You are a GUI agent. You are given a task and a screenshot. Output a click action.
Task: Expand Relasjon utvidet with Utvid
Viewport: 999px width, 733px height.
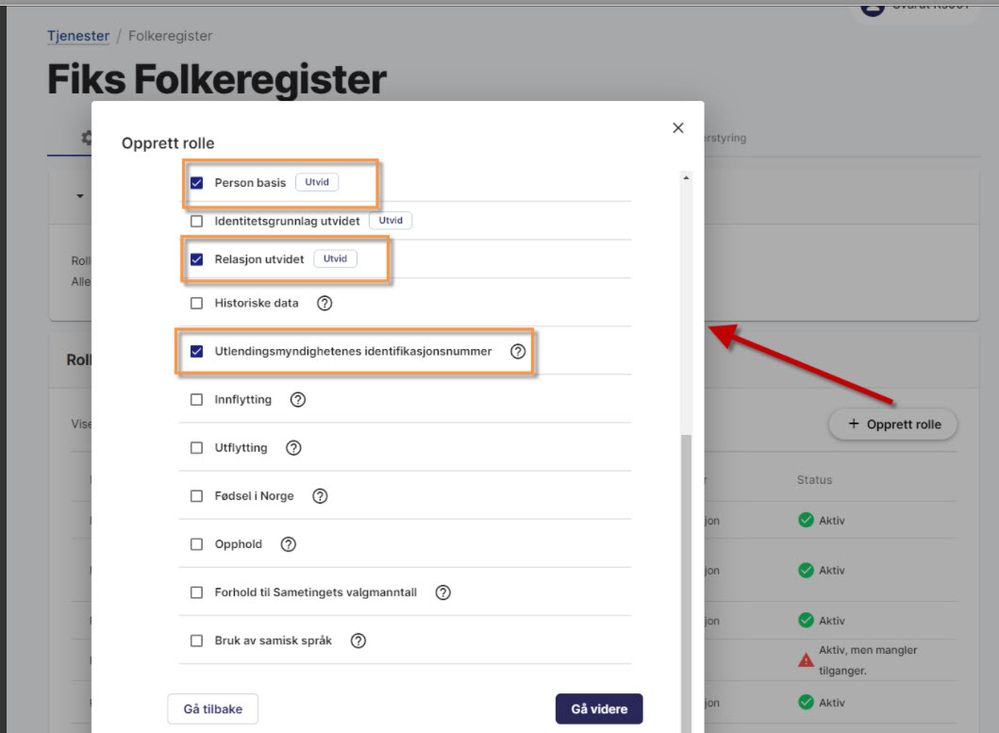tap(335, 259)
